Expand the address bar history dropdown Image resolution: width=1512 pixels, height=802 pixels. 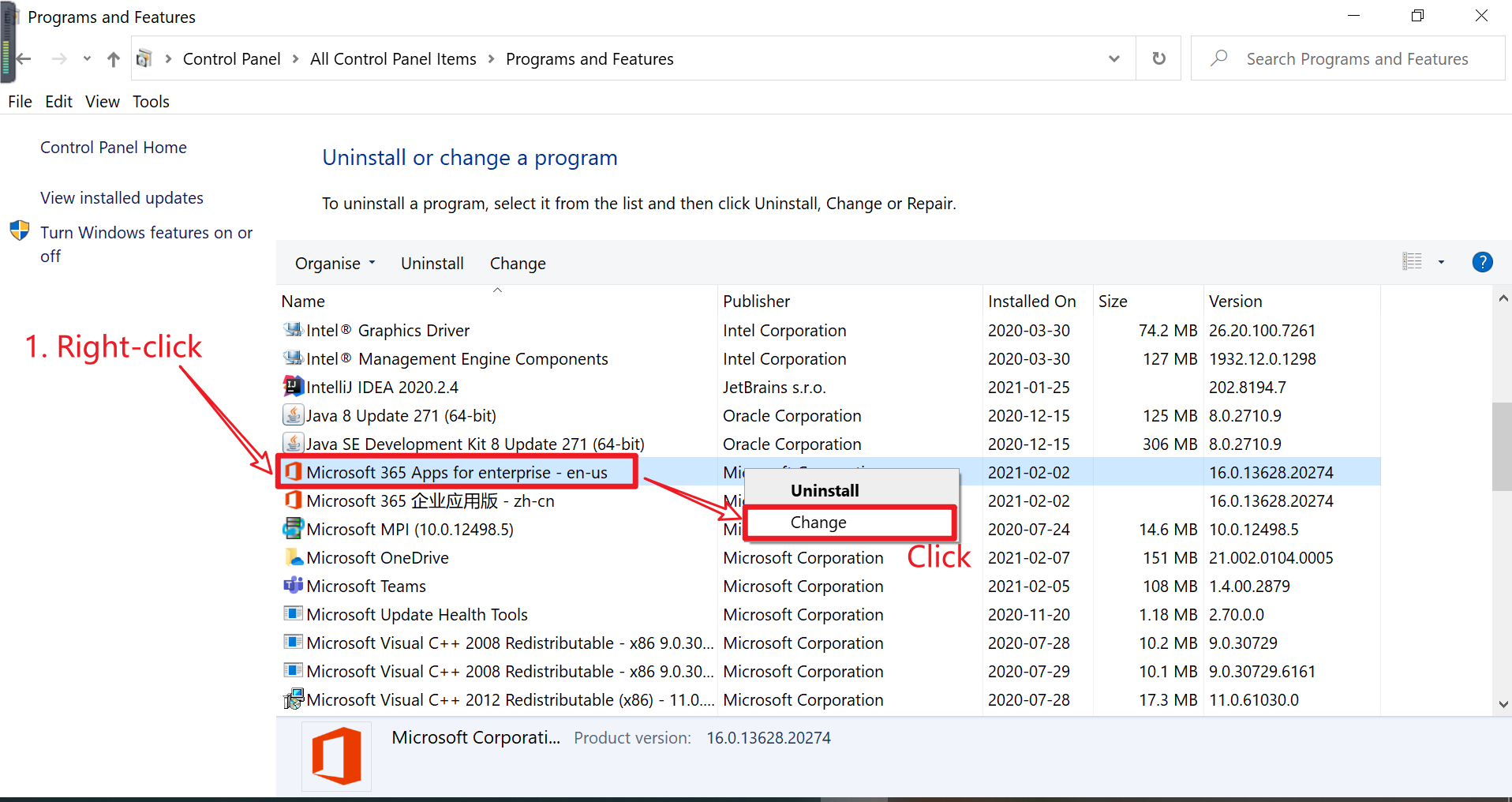1113,58
